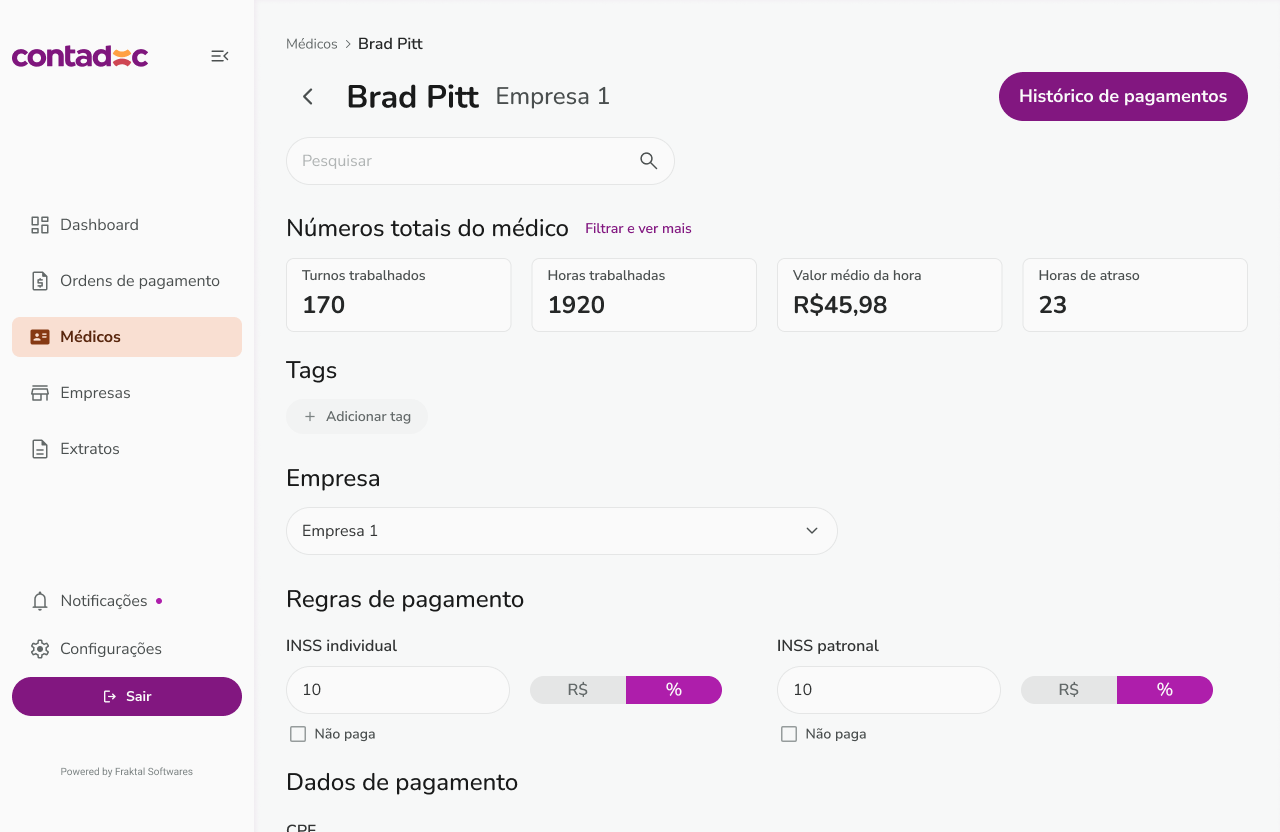Go to Médicos breadcrumb link
The width and height of the screenshot is (1280, 832).
pos(312,44)
